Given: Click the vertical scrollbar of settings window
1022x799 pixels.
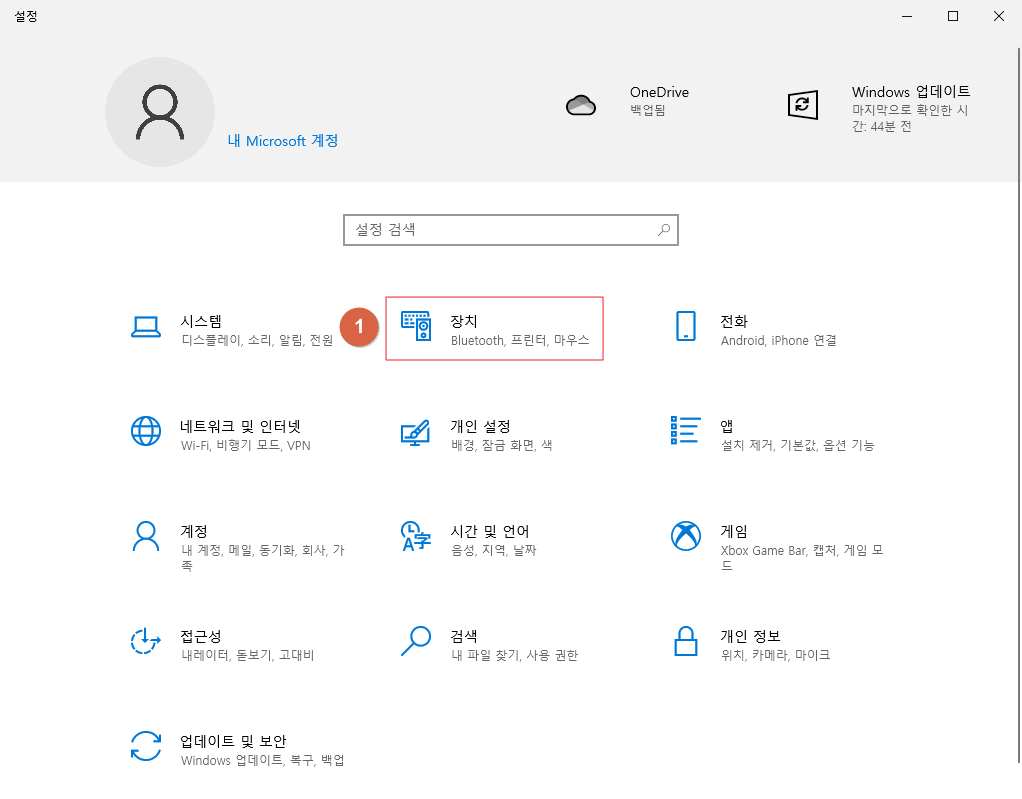Looking at the screenshot, I should point(1019,404).
